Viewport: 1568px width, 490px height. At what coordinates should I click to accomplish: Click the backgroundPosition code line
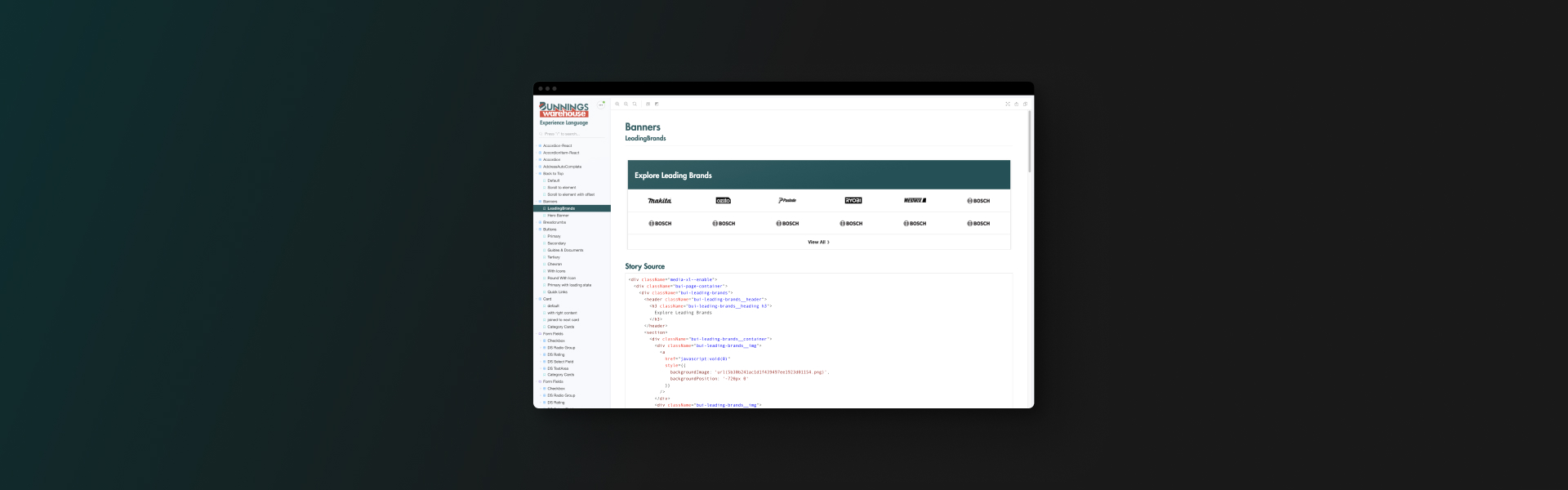point(709,379)
